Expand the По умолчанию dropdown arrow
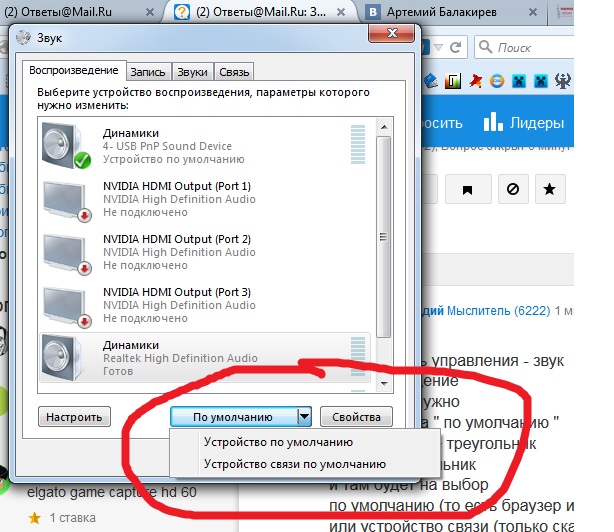The image size is (614, 532). tap(305, 417)
